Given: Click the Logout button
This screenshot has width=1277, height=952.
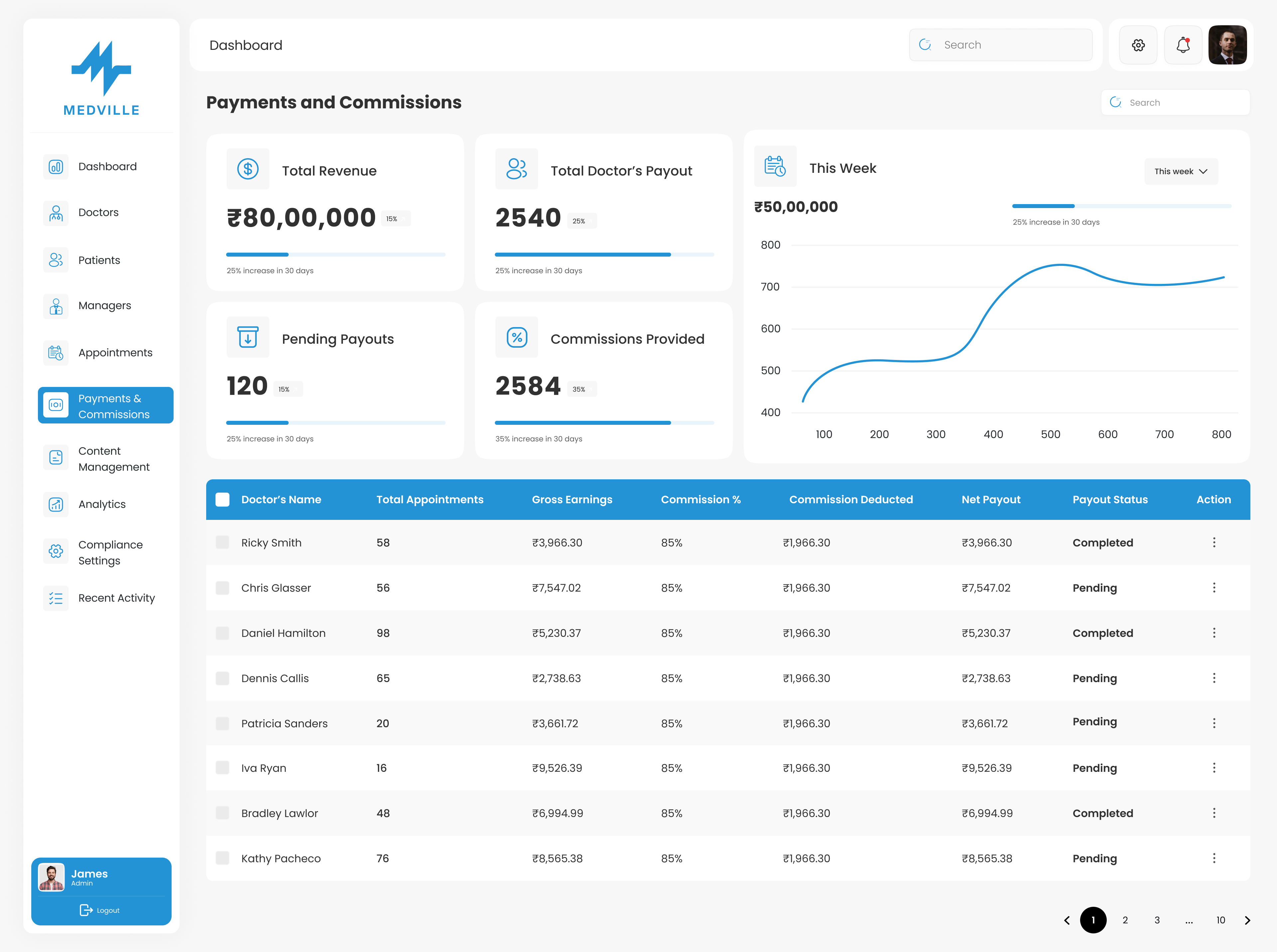Looking at the screenshot, I should (100, 910).
